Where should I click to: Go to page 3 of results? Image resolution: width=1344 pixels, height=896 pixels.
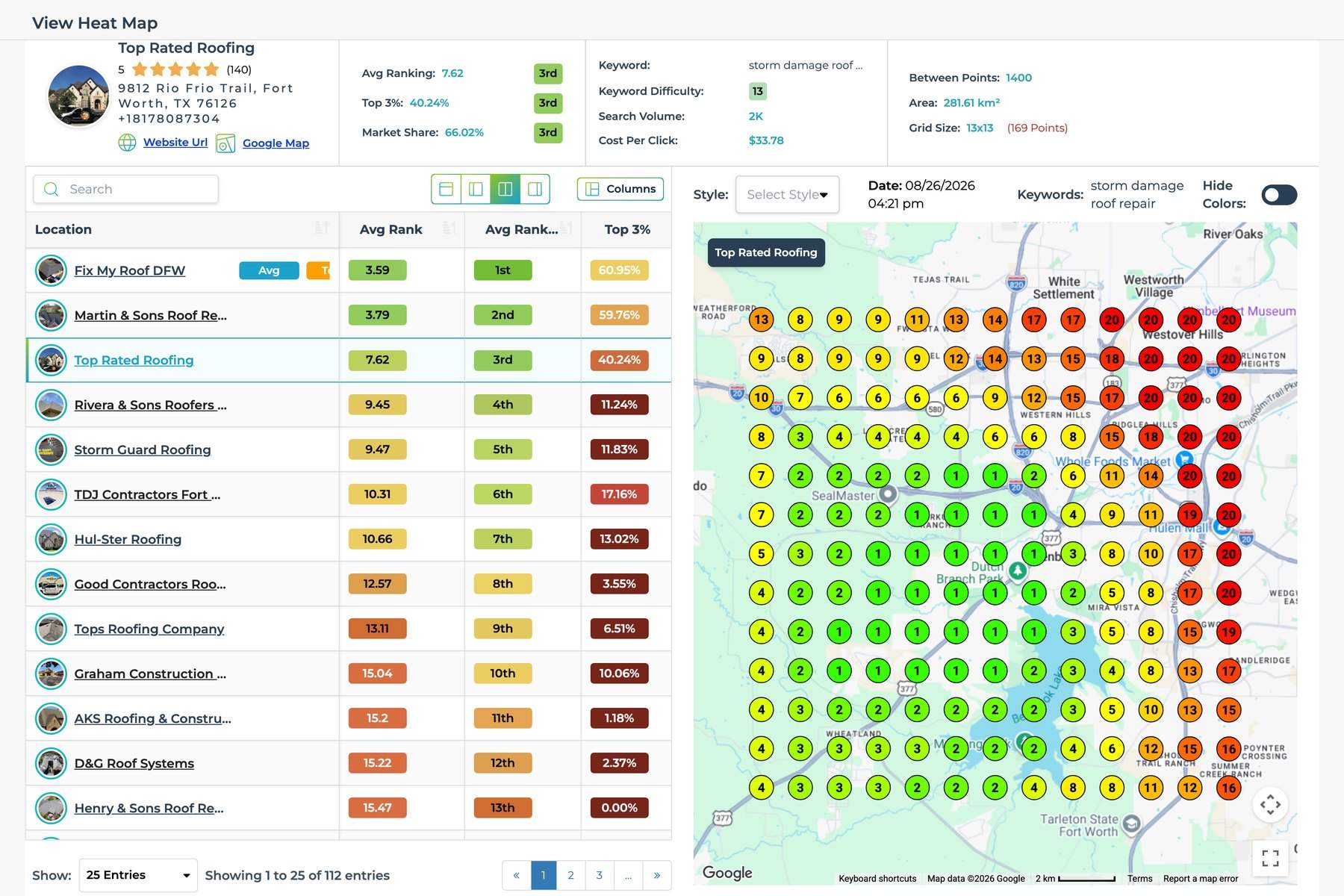click(x=600, y=875)
